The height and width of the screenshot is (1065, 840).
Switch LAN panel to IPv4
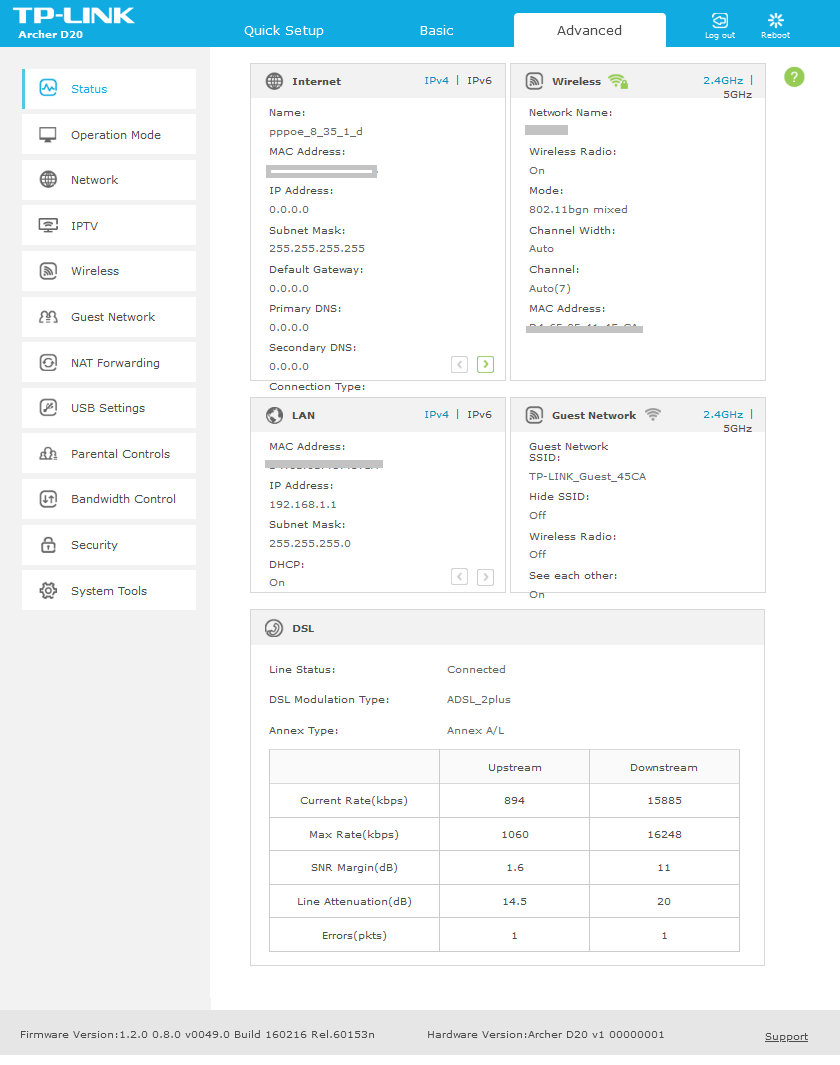click(437, 414)
